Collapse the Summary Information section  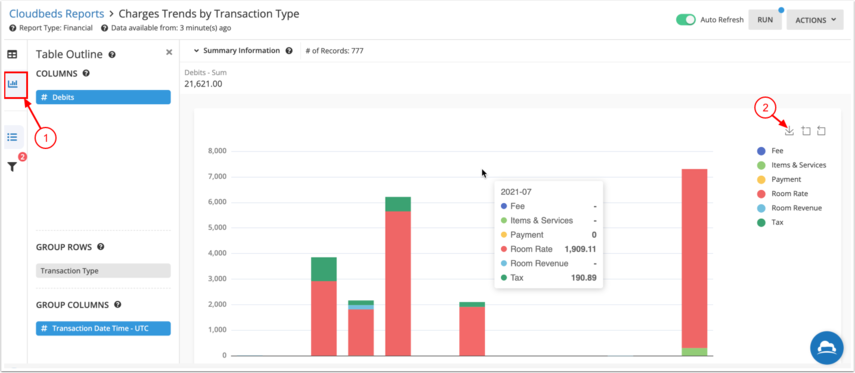(x=197, y=51)
